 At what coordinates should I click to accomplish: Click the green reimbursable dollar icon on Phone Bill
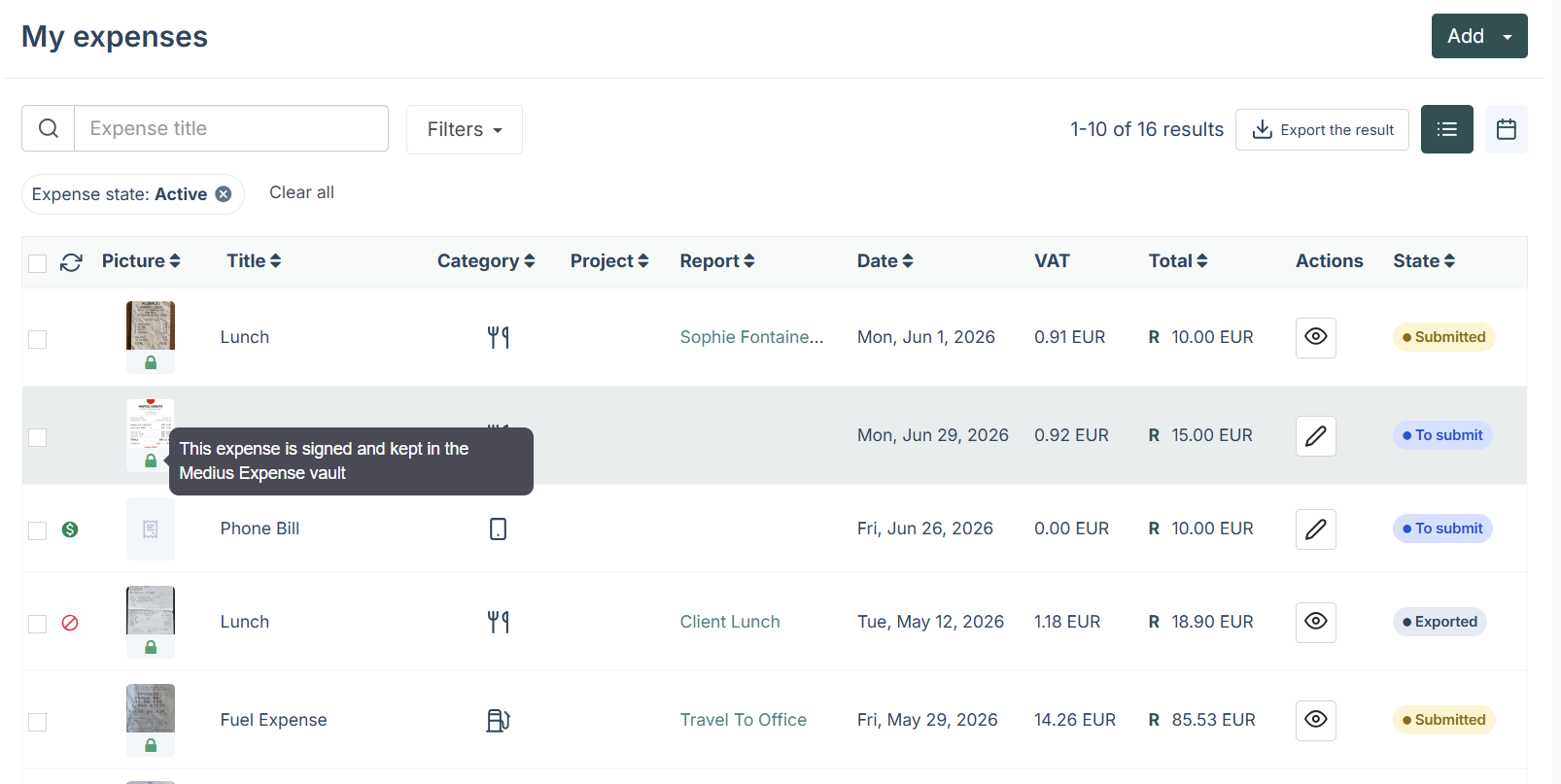[70, 529]
